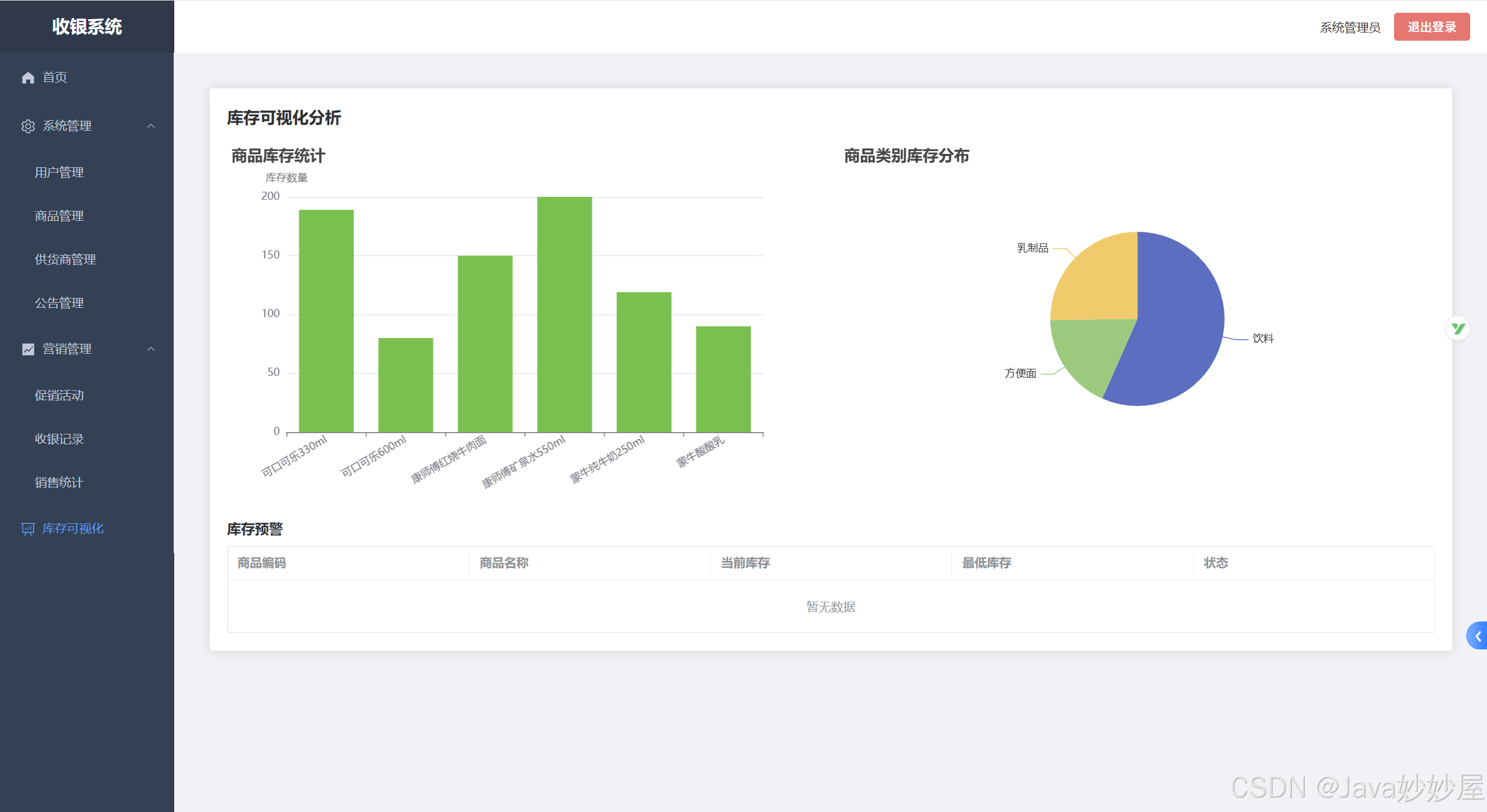
Task: Collapse the 营销管理 submenu chevron
Action: (151, 349)
